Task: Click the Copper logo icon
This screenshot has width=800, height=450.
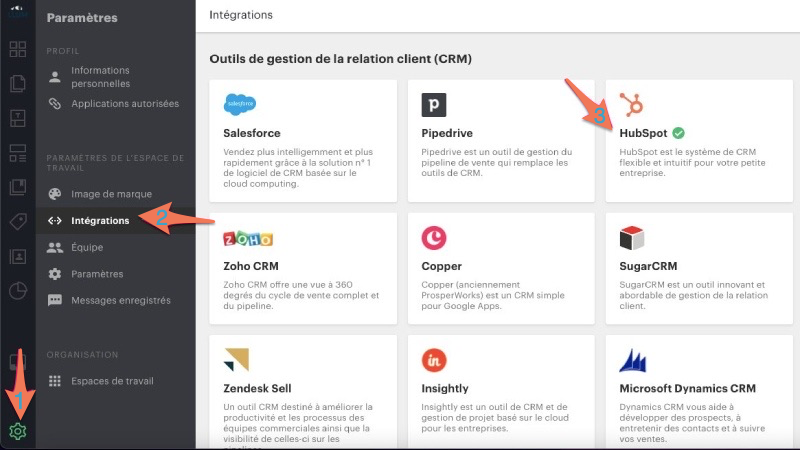Action: point(434,238)
